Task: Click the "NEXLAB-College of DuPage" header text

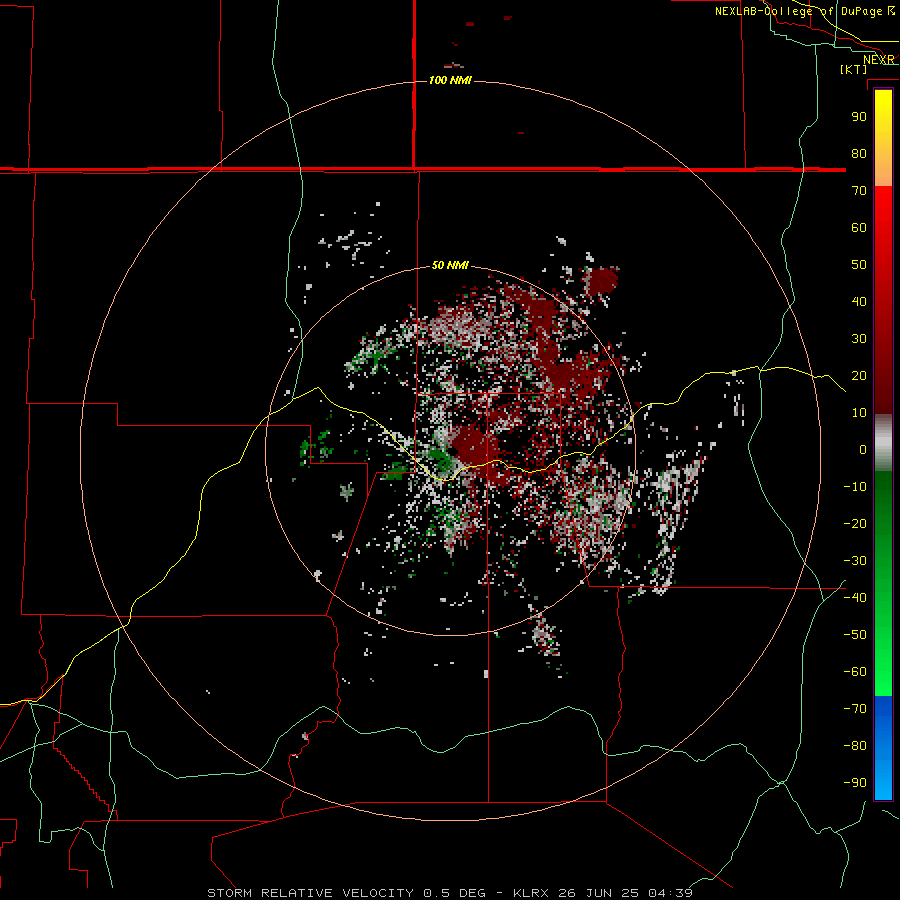Action: click(800, 11)
